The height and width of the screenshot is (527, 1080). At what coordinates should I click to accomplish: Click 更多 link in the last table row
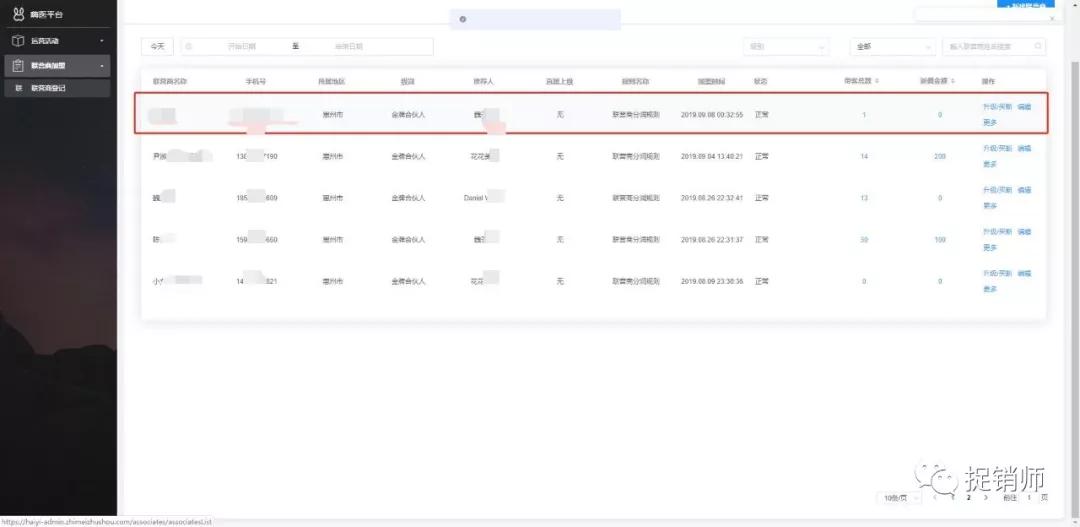point(990,289)
